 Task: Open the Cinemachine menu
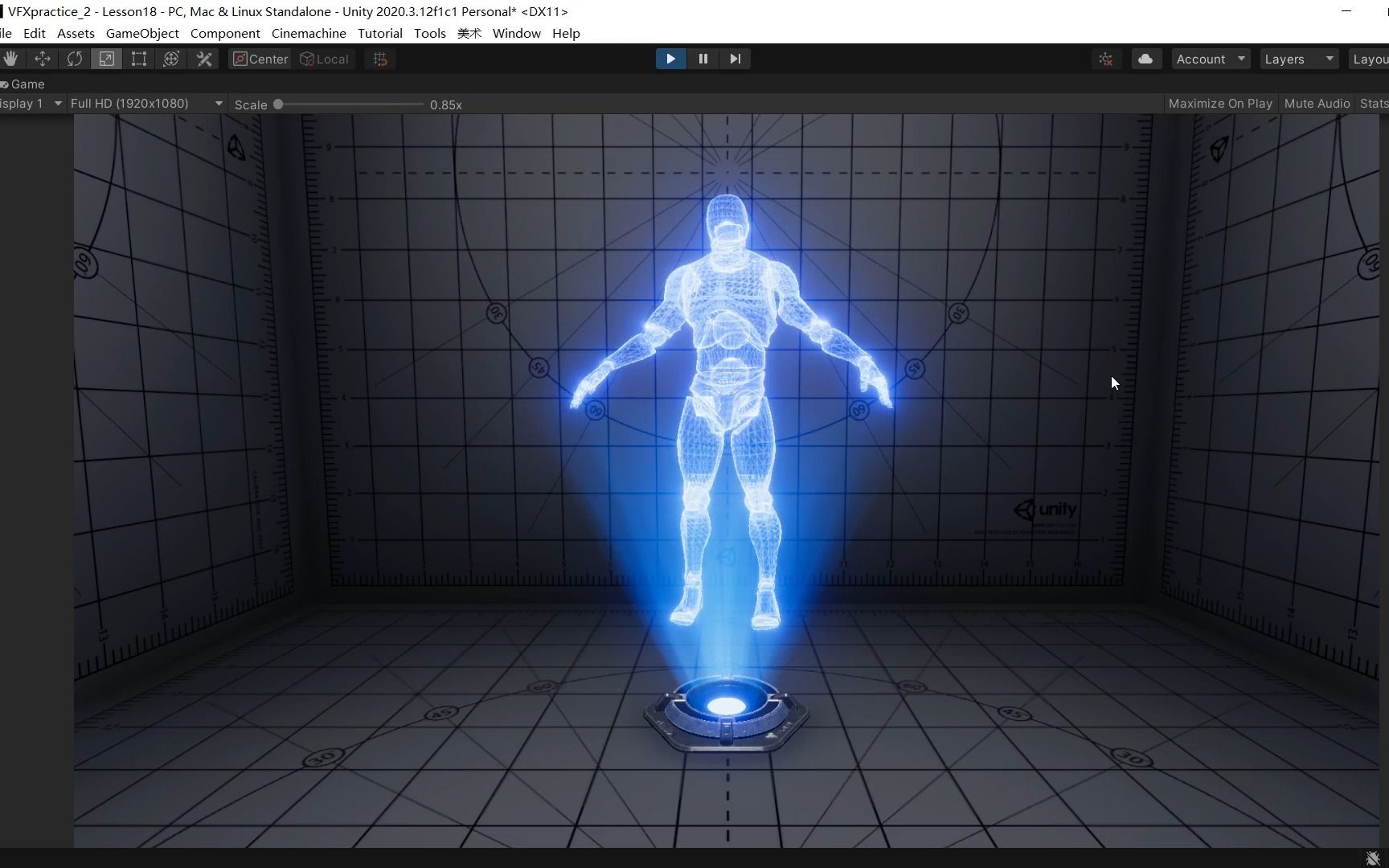click(x=309, y=33)
